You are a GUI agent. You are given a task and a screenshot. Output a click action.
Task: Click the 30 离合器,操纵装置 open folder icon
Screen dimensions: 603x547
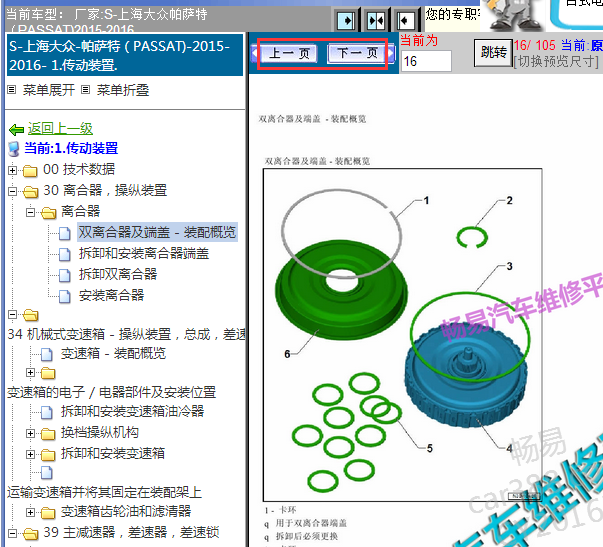point(30,191)
